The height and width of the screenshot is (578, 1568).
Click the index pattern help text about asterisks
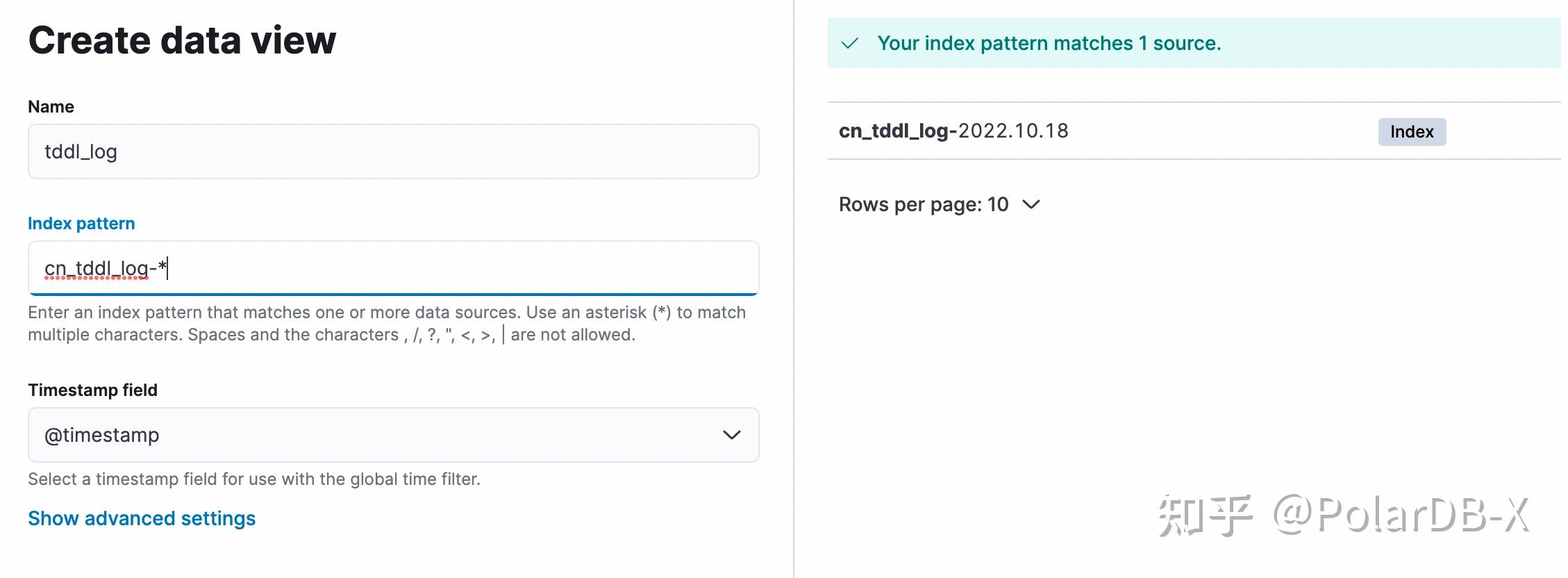pos(386,324)
